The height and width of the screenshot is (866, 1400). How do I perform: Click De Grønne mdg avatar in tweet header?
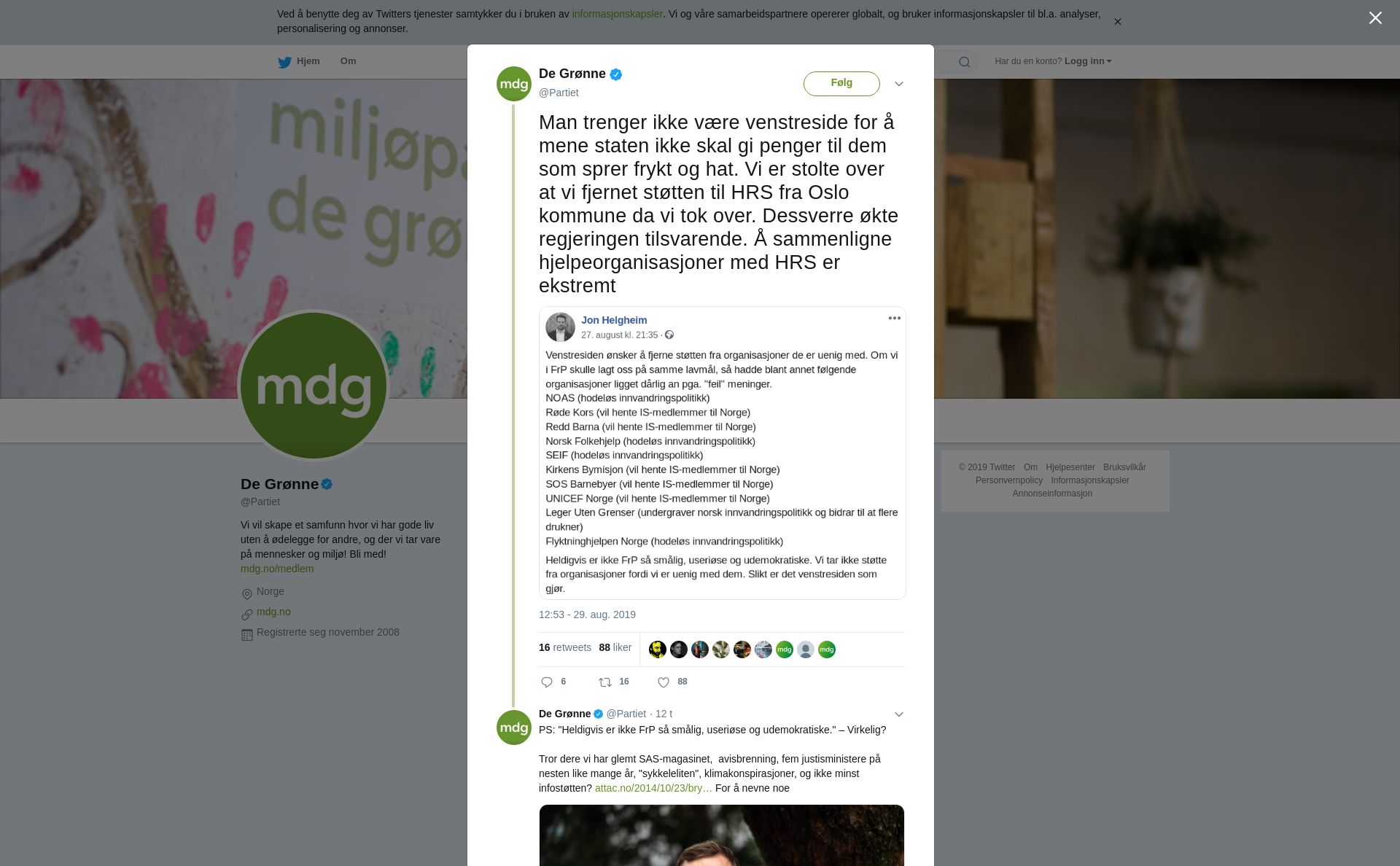514,84
